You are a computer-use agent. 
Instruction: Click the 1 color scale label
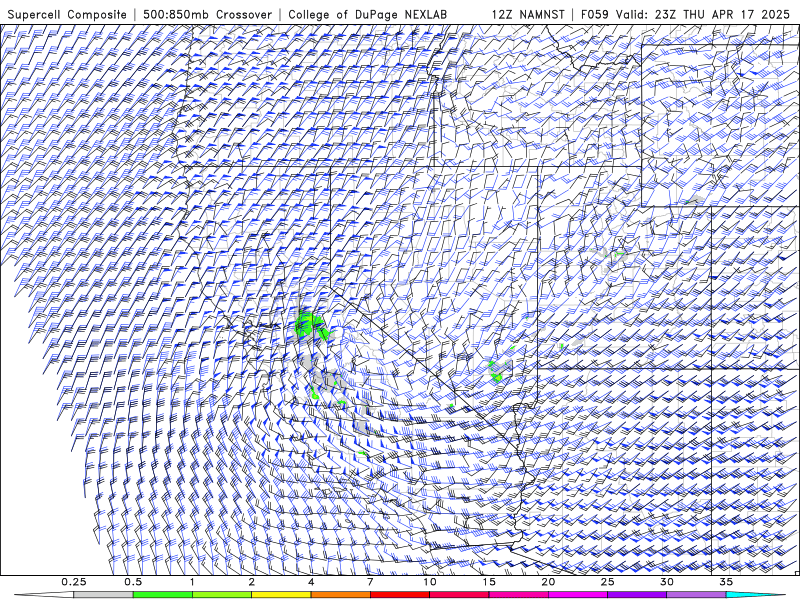click(x=192, y=582)
